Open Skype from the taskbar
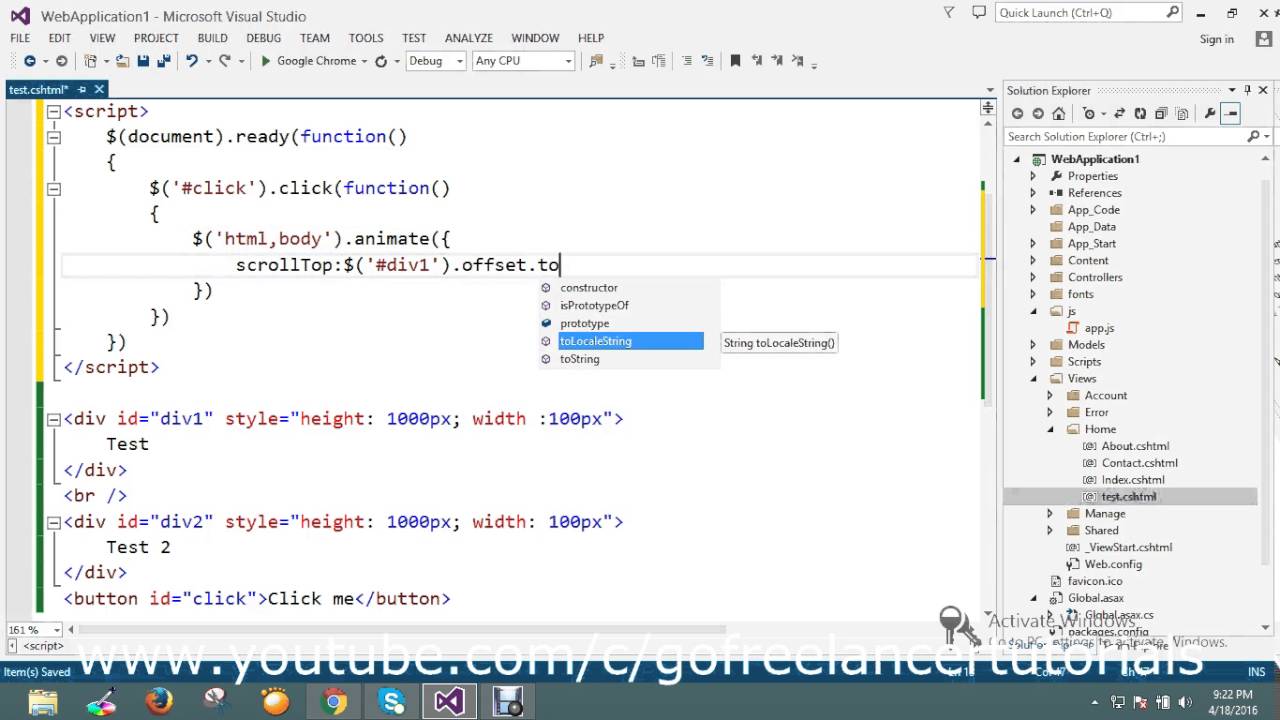Screen dimensions: 1280x720 coord(391,701)
